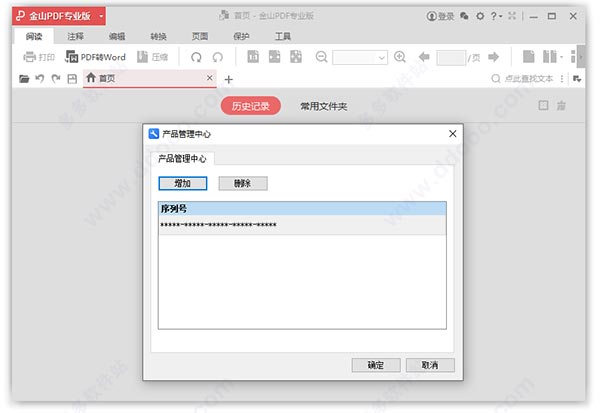Select fit page view icon
The width and height of the screenshot is (600, 413).
pyautogui.click(x=296, y=57)
